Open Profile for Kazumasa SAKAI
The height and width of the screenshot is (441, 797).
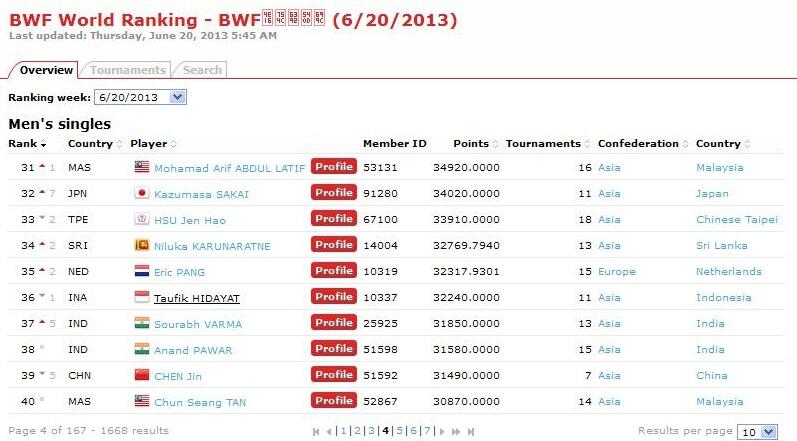point(334,193)
